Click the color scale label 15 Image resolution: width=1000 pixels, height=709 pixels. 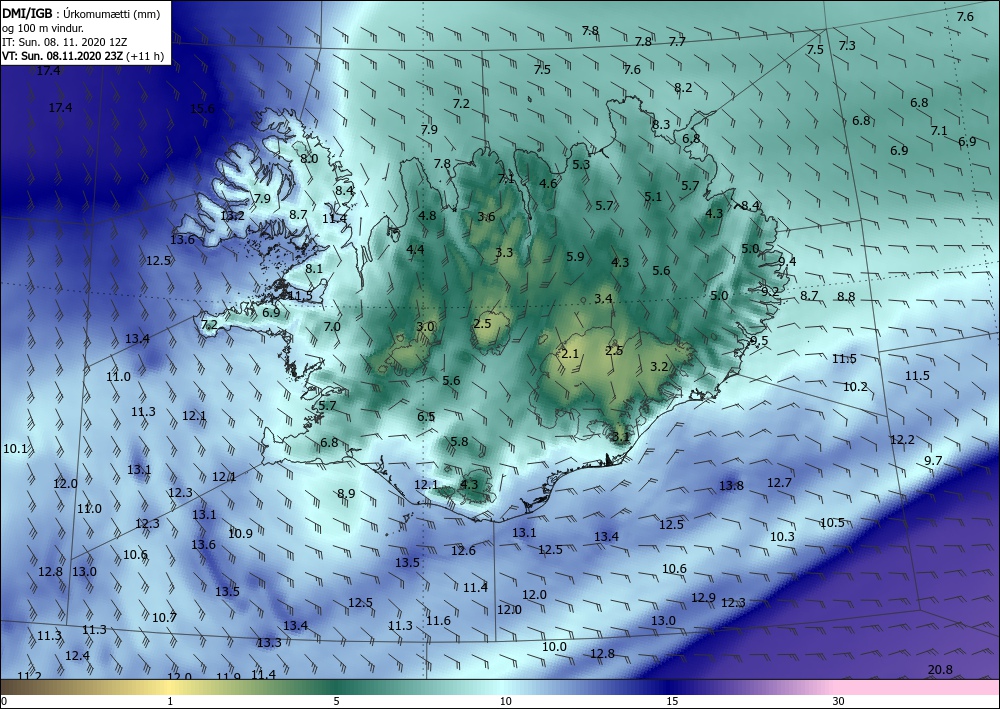coord(672,701)
